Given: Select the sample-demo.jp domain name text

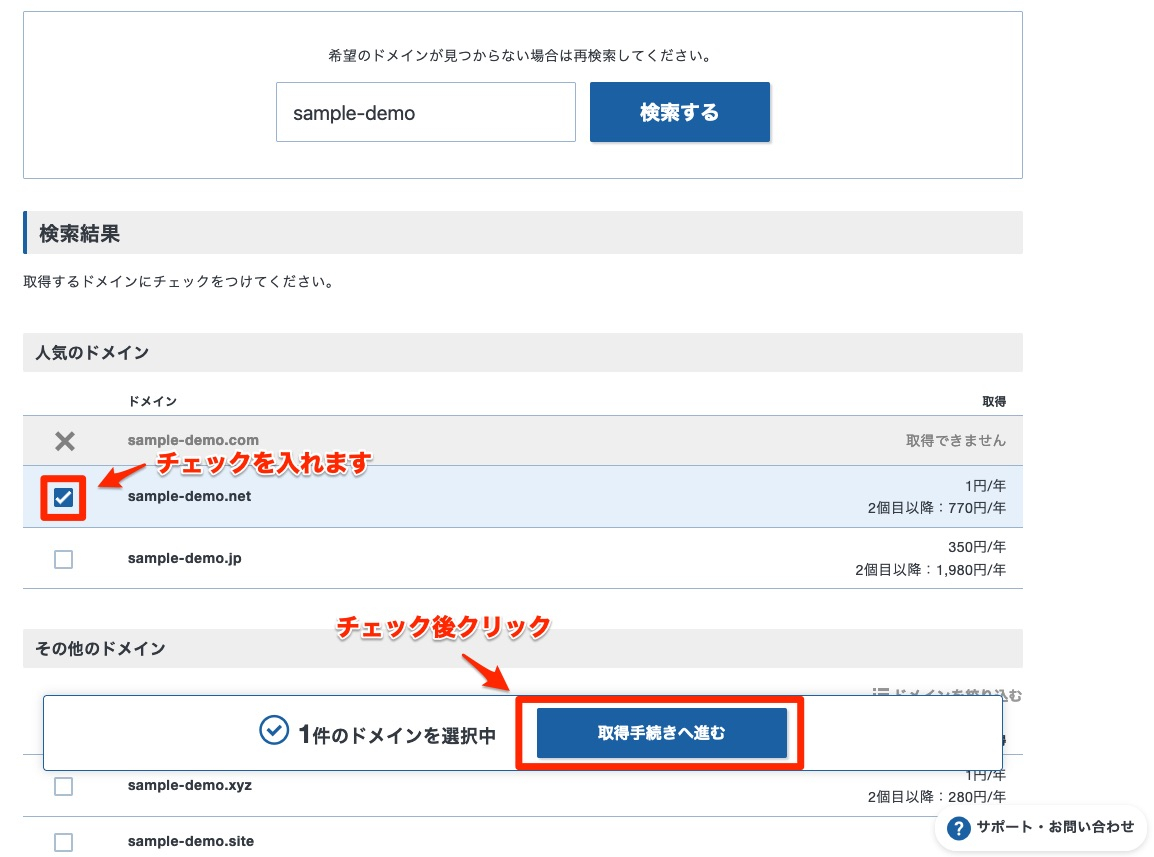Looking at the screenshot, I should [185, 558].
